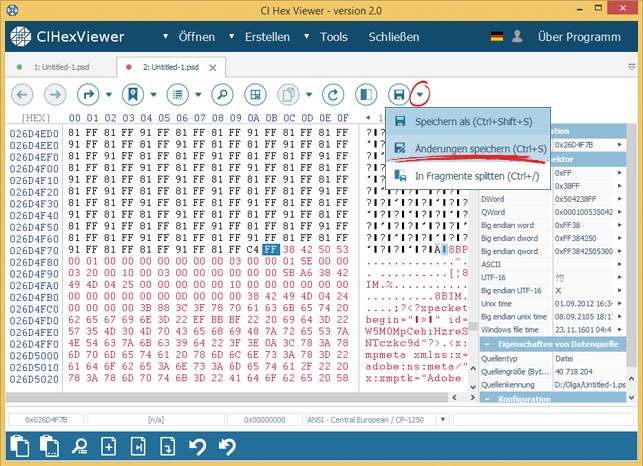Switch to tab 1: Untitled-1.psd
Image resolution: width=643 pixels, height=466 pixels.
(x=61, y=67)
